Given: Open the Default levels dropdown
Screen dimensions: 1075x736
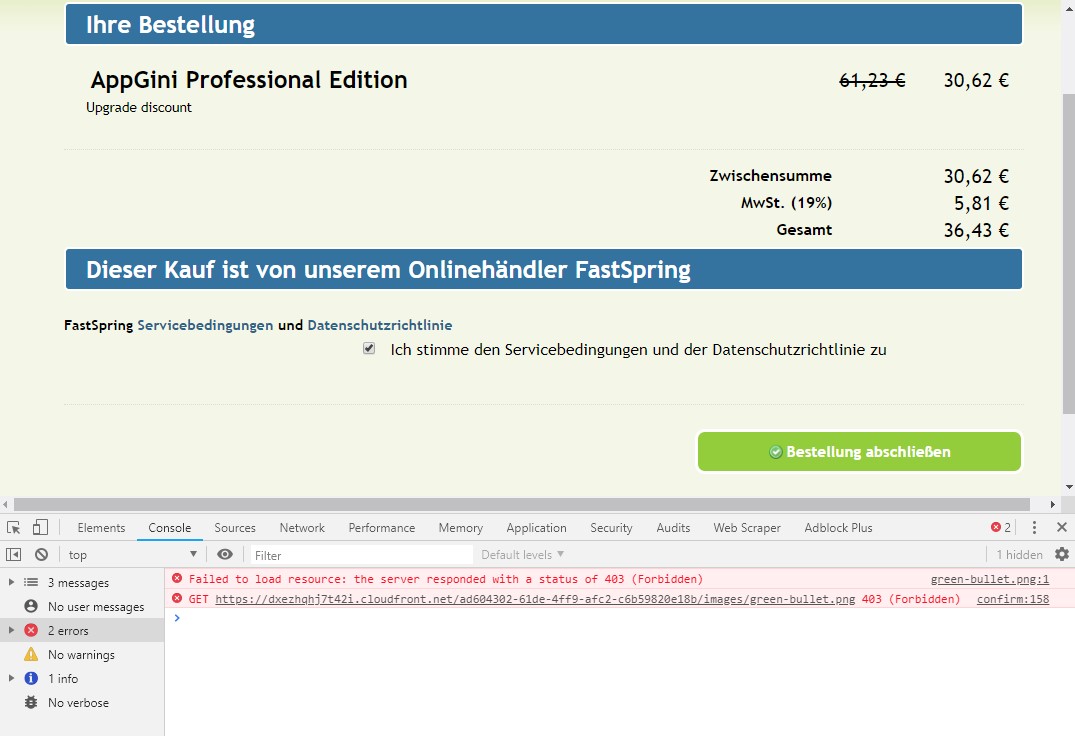Looking at the screenshot, I should 522,554.
